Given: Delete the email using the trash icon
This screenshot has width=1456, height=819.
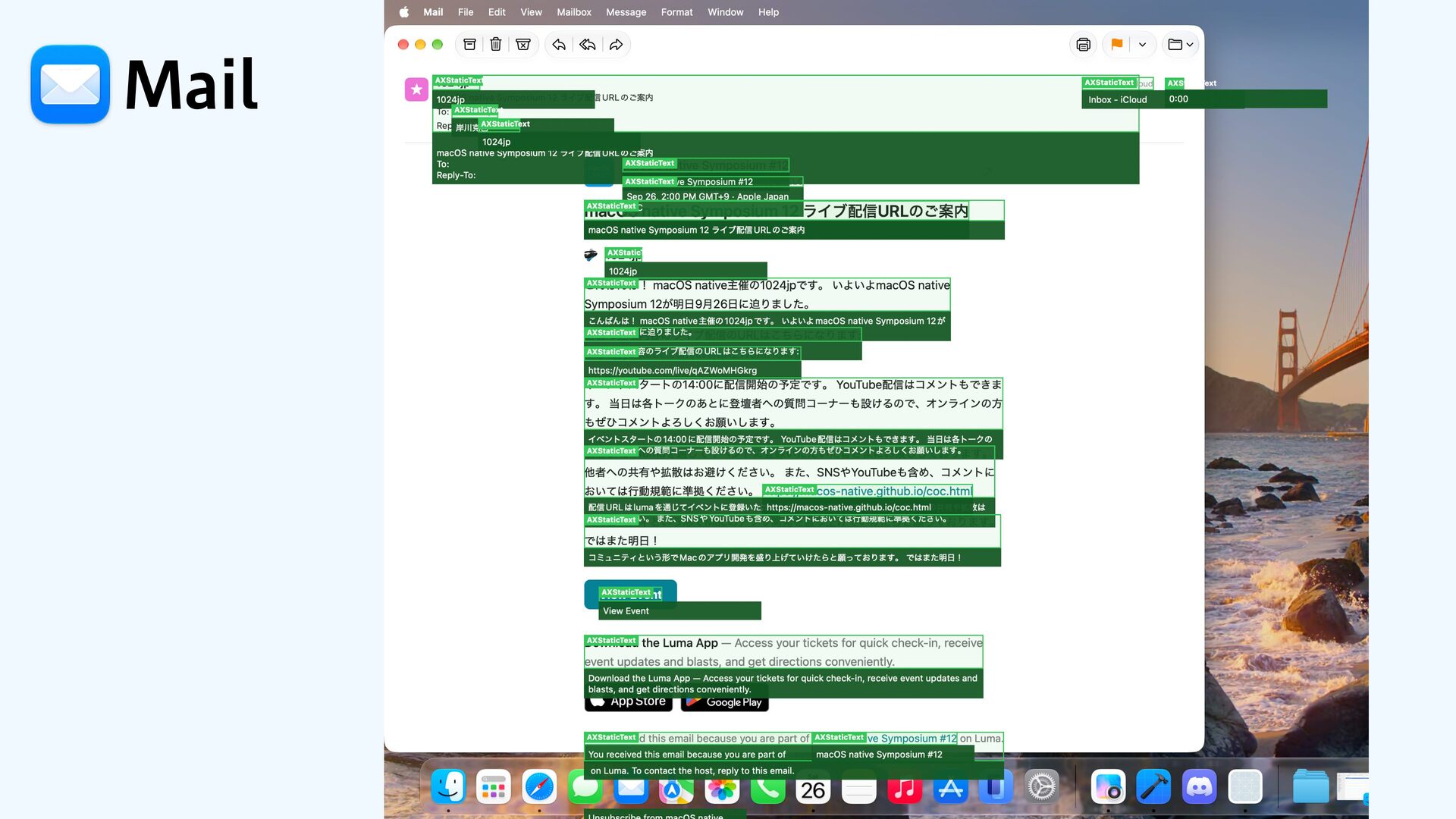Looking at the screenshot, I should click(x=496, y=45).
